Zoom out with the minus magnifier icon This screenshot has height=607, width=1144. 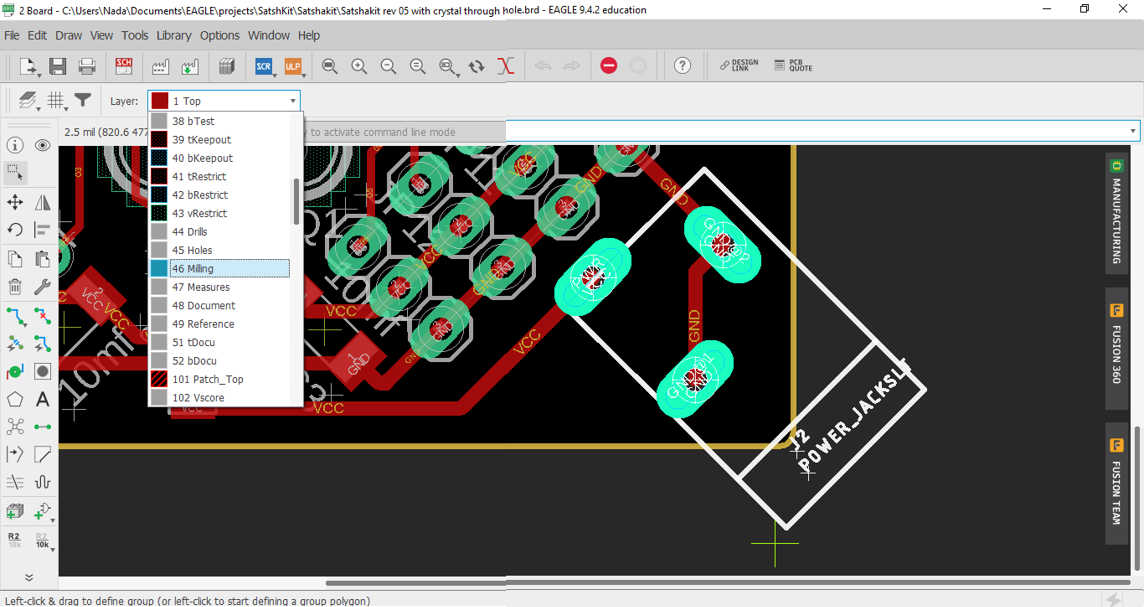388,66
